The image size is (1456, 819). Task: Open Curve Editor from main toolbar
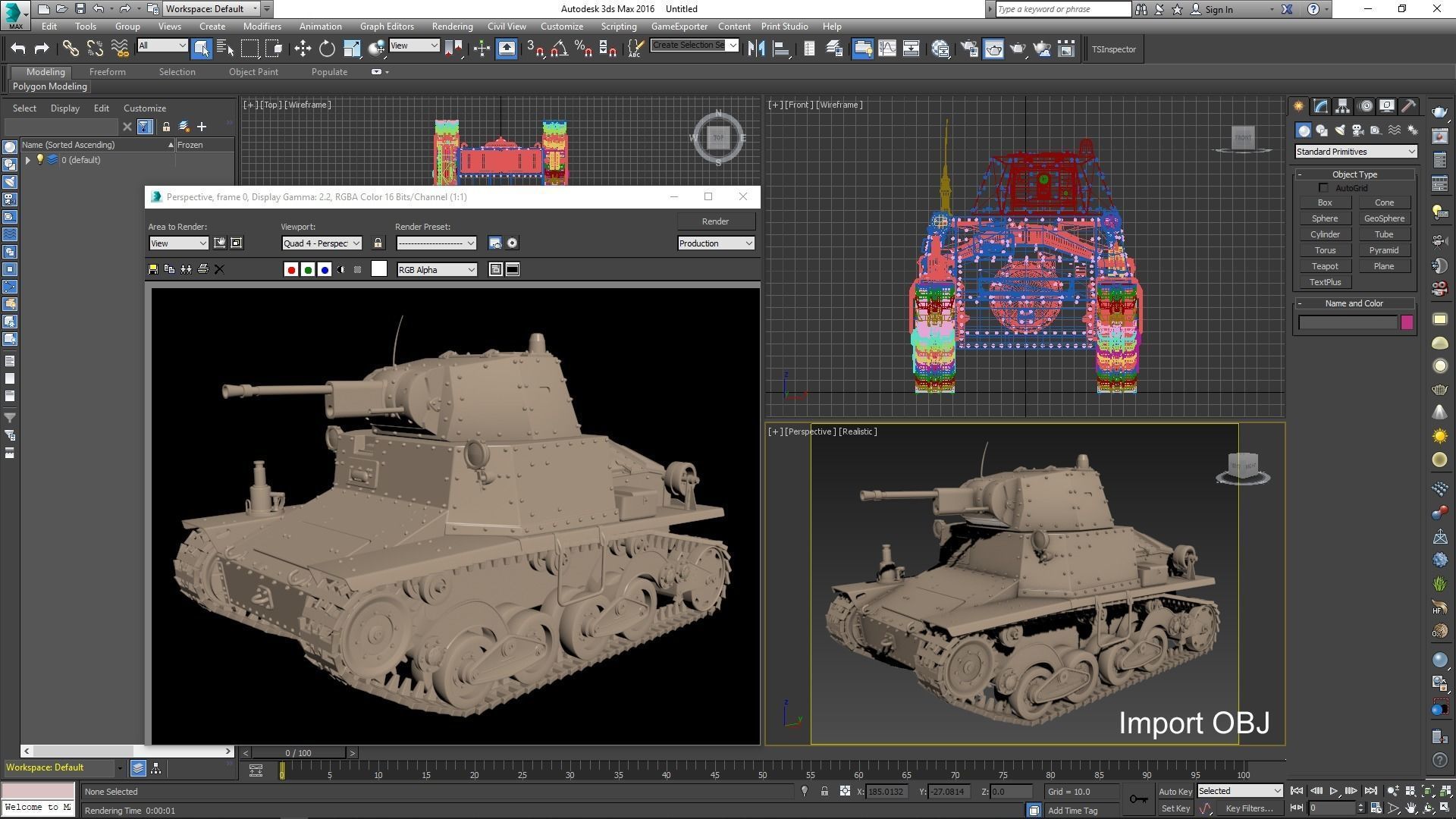pyautogui.click(x=886, y=49)
